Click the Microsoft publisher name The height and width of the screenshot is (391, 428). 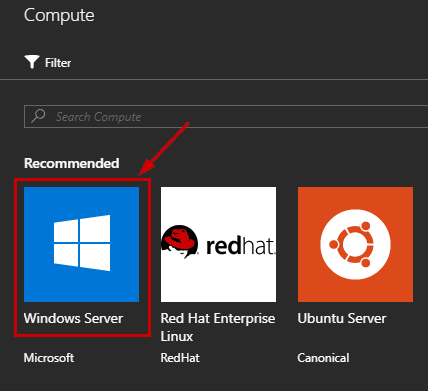tap(49, 358)
